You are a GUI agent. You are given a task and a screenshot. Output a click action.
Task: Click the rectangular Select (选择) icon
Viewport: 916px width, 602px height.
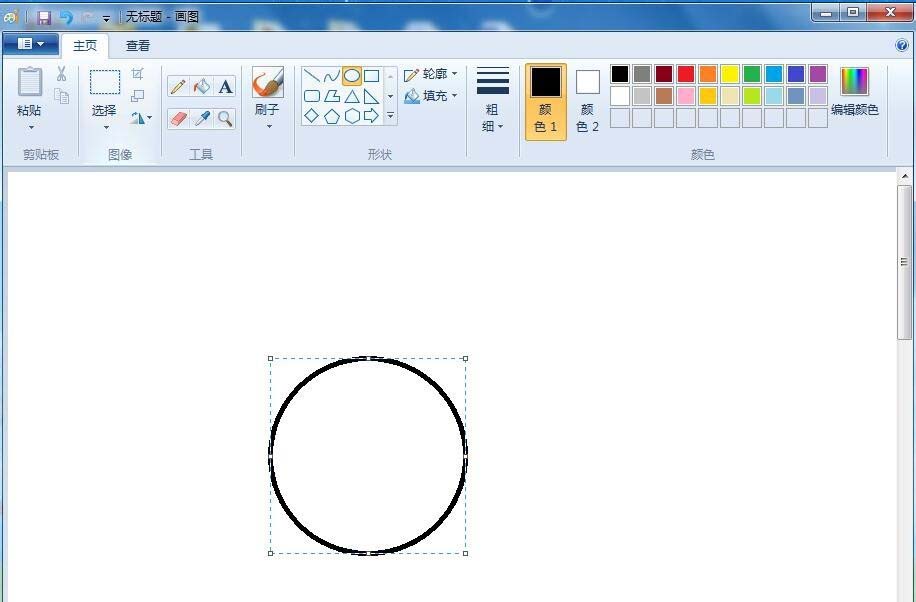tap(105, 82)
